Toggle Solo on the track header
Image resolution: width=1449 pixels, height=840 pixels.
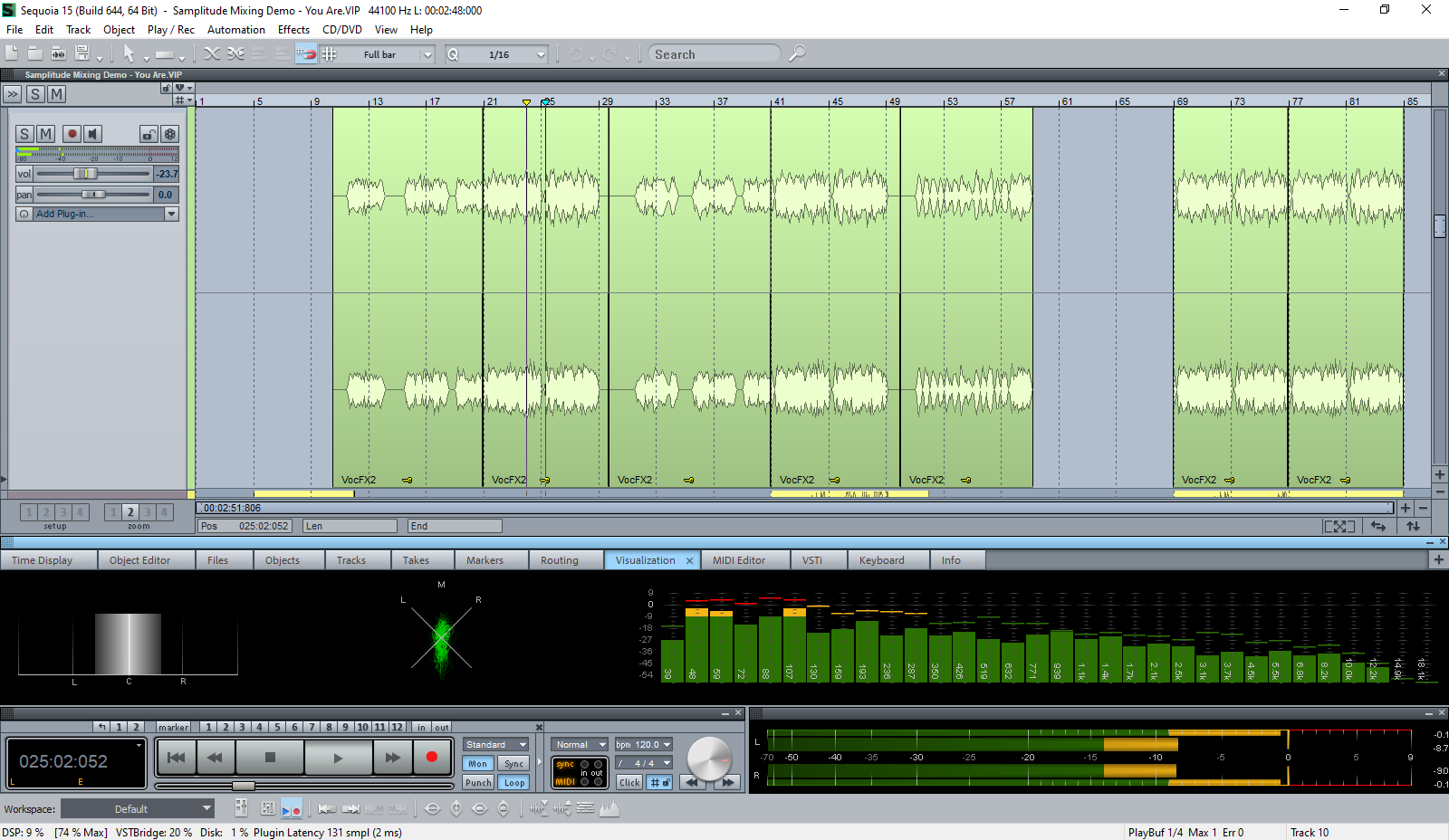pos(24,134)
